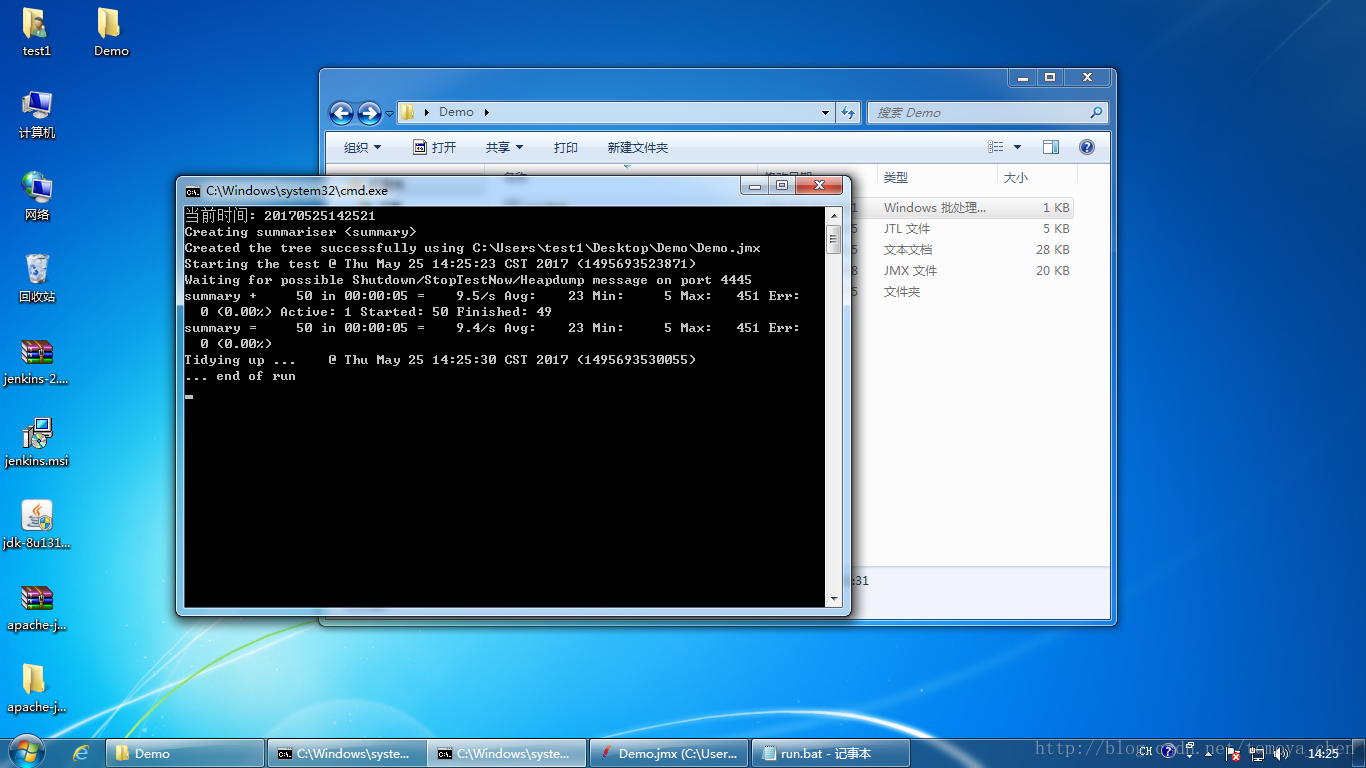Image resolution: width=1366 pixels, height=768 pixels.
Task: Click the cmd window scroll up arrow
Action: pyautogui.click(x=834, y=215)
